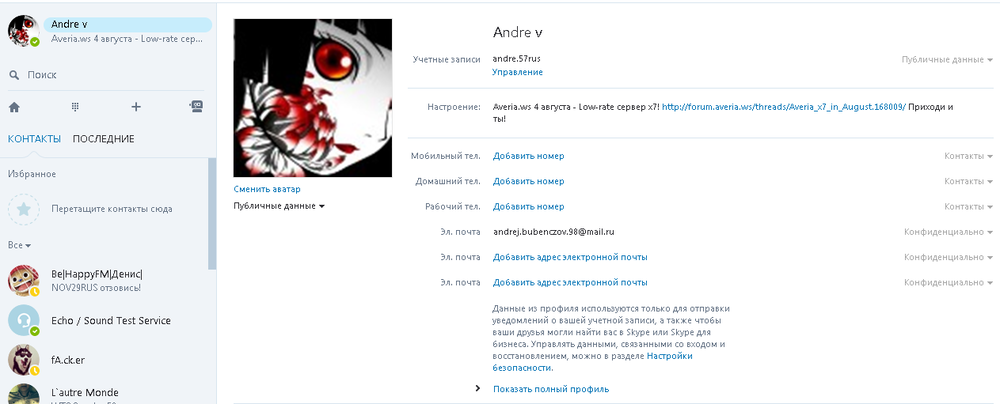Open the forum.averia.ws thread link
This screenshot has width=1000, height=404.
pyautogui.click(x=783, y=107)
